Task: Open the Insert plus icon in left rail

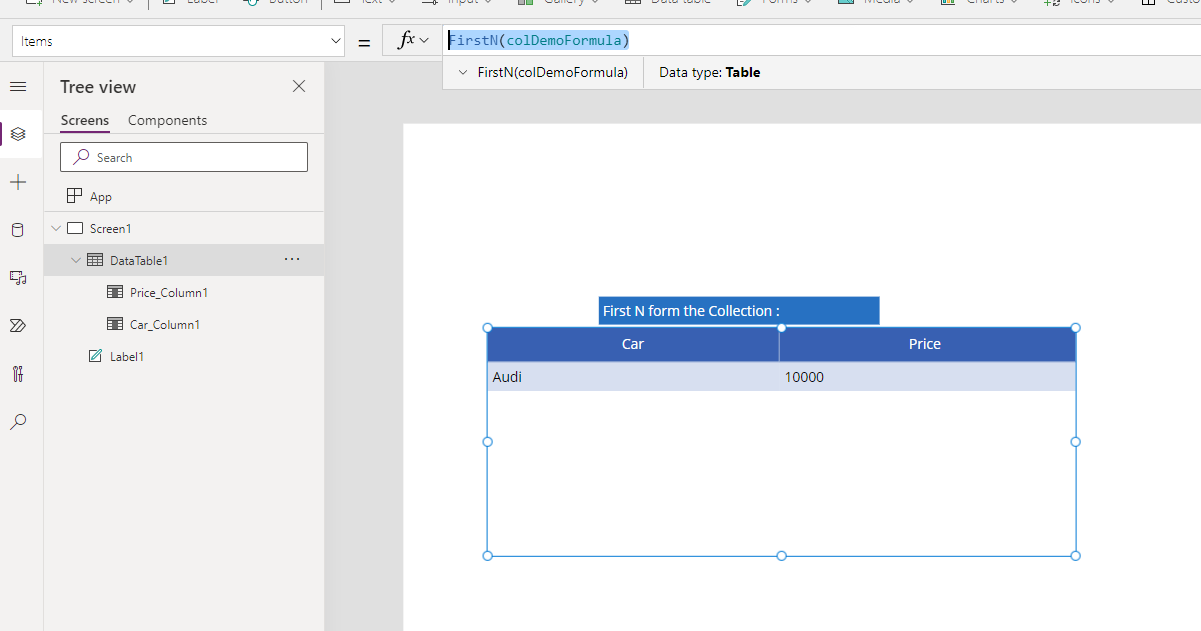Action: coord(18,182)
